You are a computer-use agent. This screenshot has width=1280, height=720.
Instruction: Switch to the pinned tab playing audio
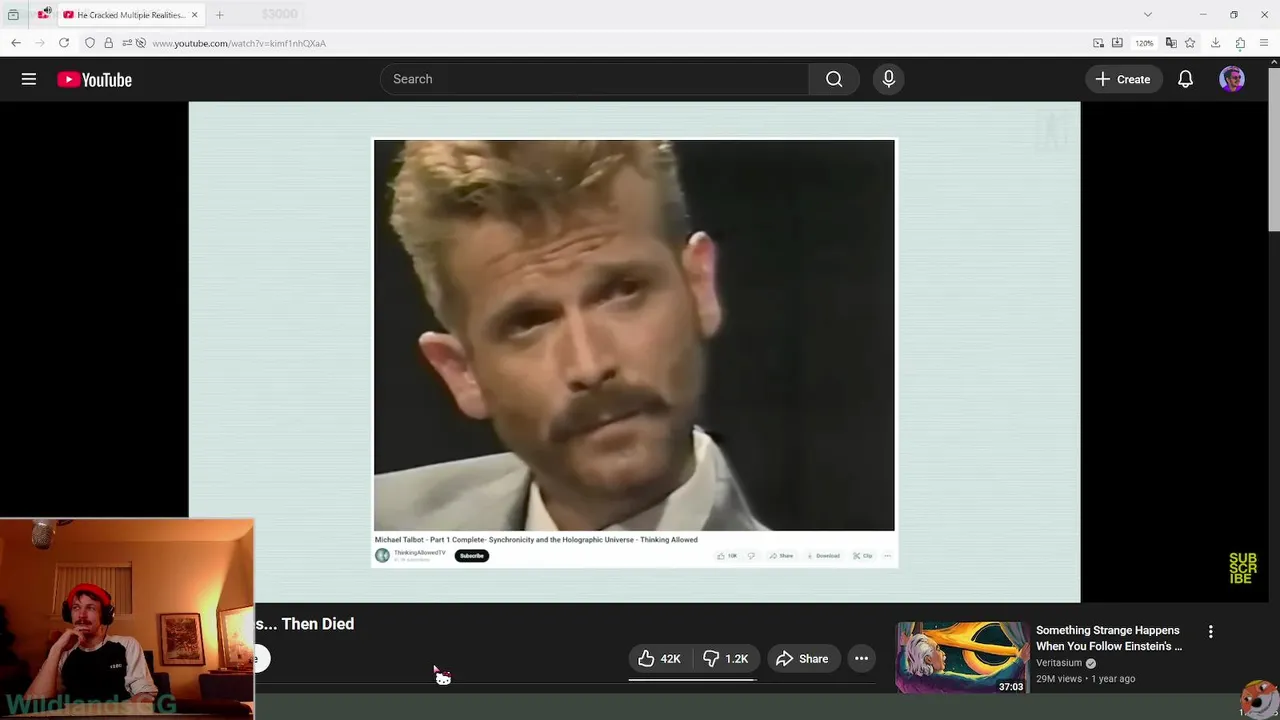[44, 14]
